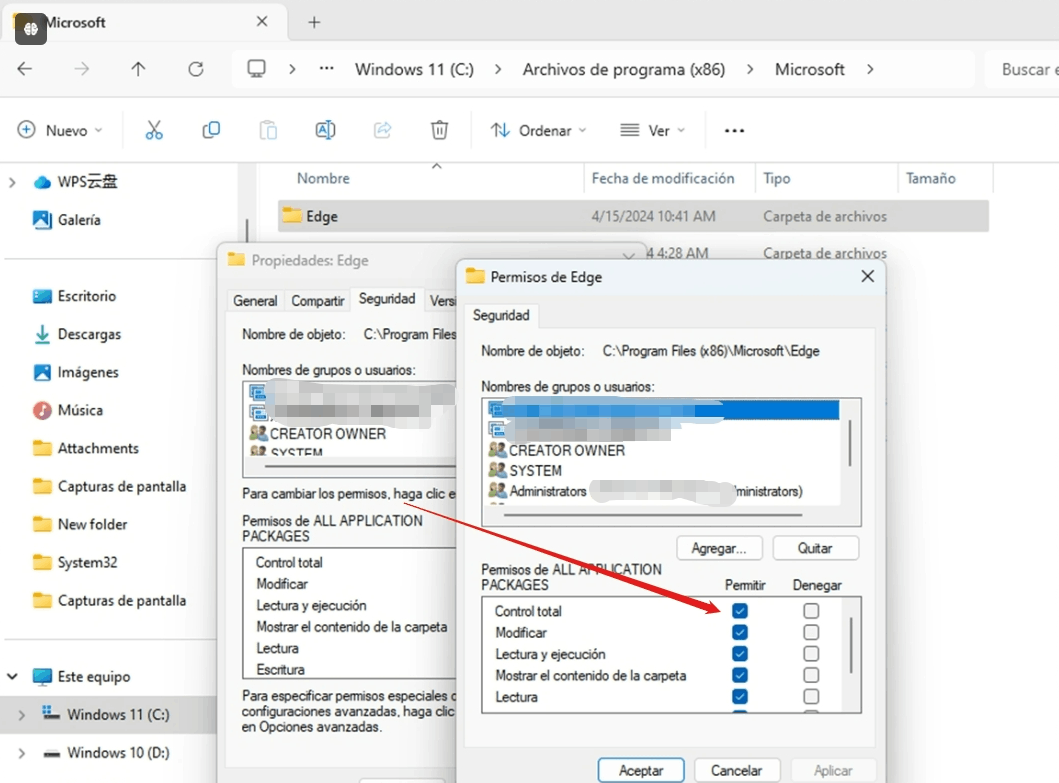Expand the Windows 11 (C:) tree node
Image resolution: width=1059 pixels, height=783 pixels.
tap(22, 715)
